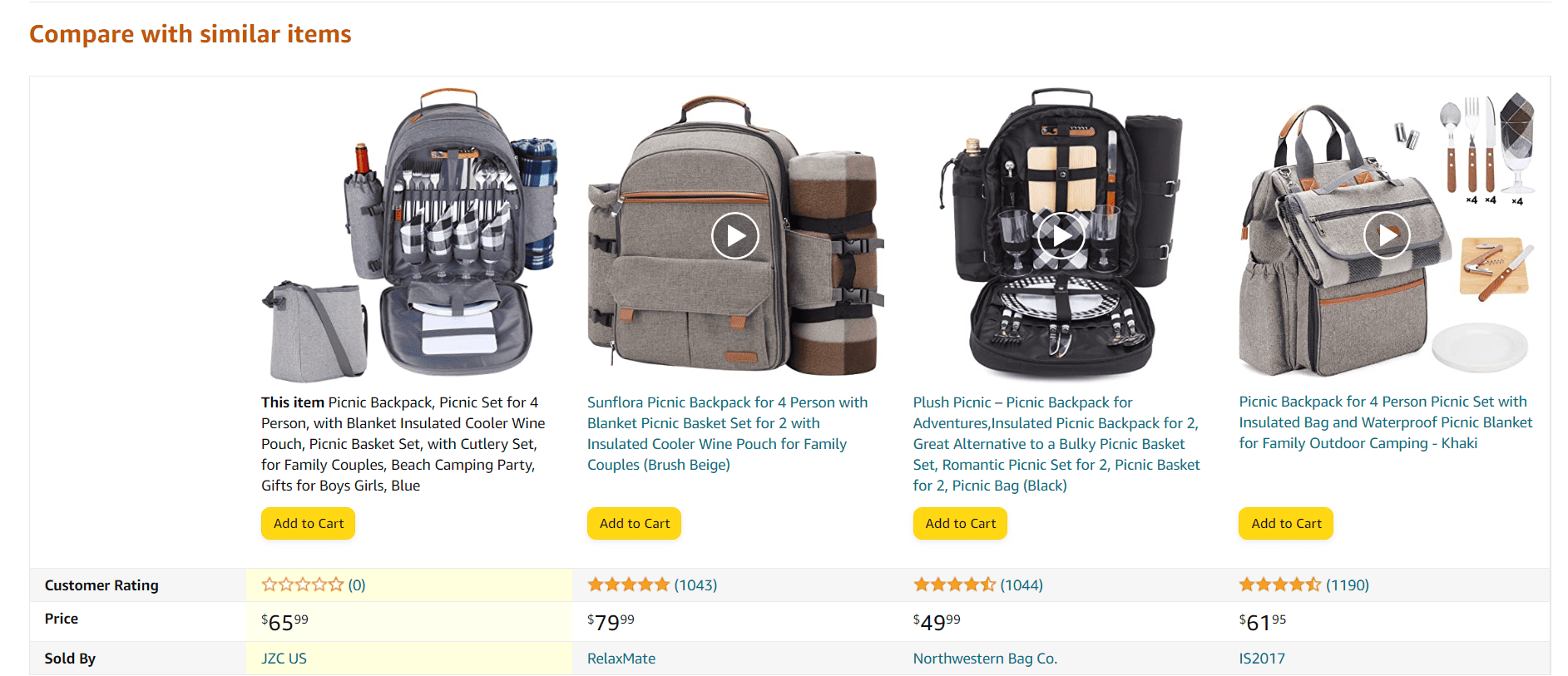
Task: Open the blue JZC picnic backpack image
Action: 409,234
